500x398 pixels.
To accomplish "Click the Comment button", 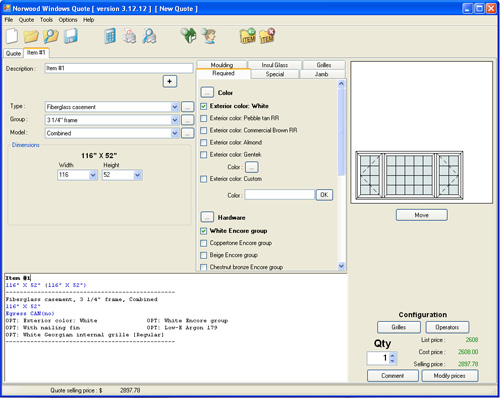I will click(x=393, y=376).
